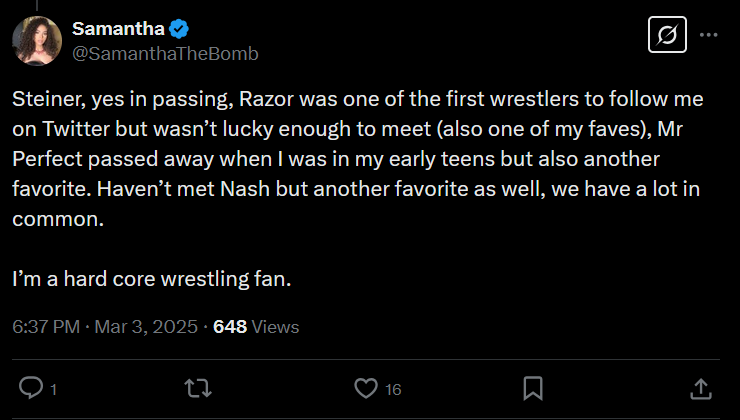740x420 pixels.
Task: Click the 6:37 PM timestamp
Action: (46, 327)
